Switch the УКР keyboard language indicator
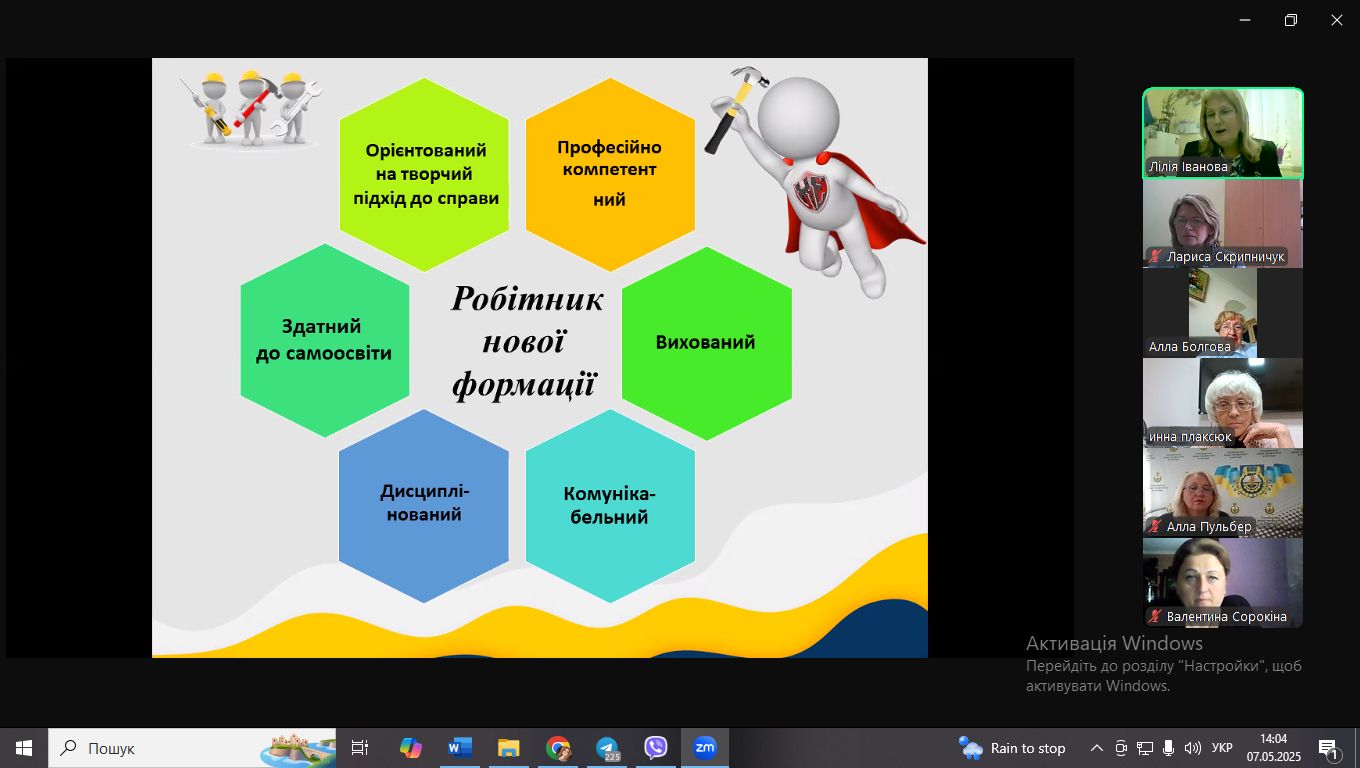This screenshot has width=1360, height=768. [x=1222, y=748]
